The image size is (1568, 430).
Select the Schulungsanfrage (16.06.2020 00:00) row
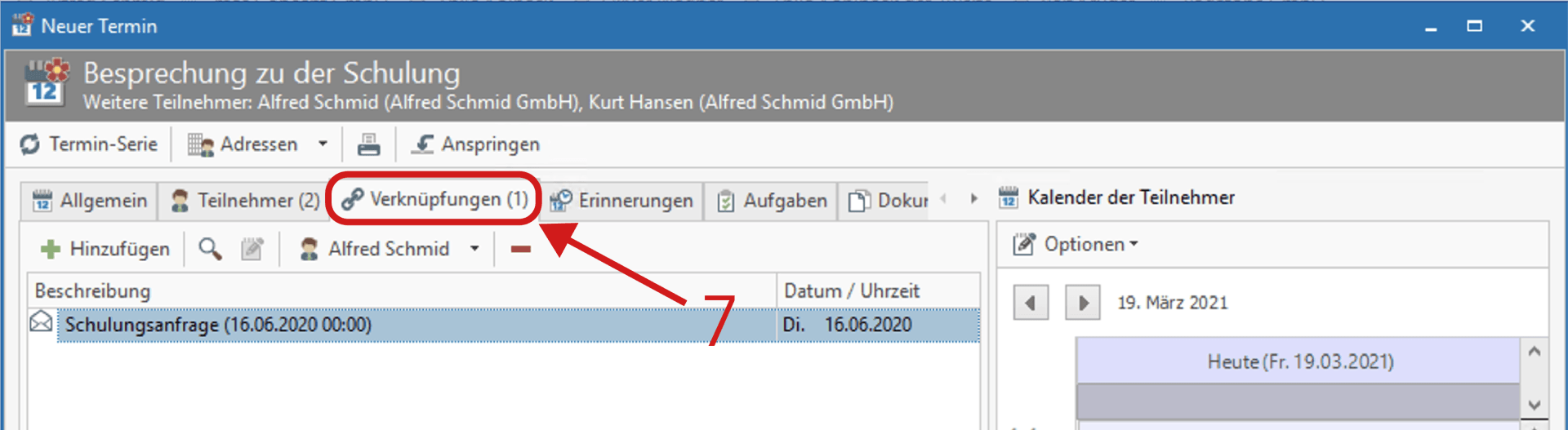pyautogui.click(x=504, y=325)
